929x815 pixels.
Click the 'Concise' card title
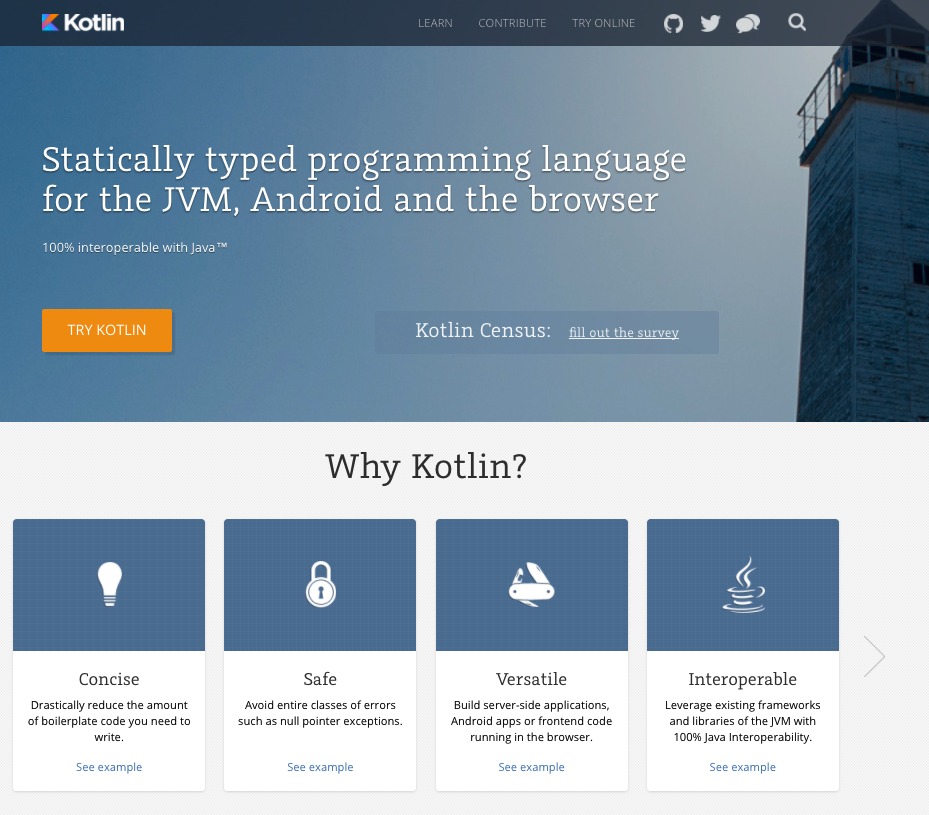click(x=109, y=679)
